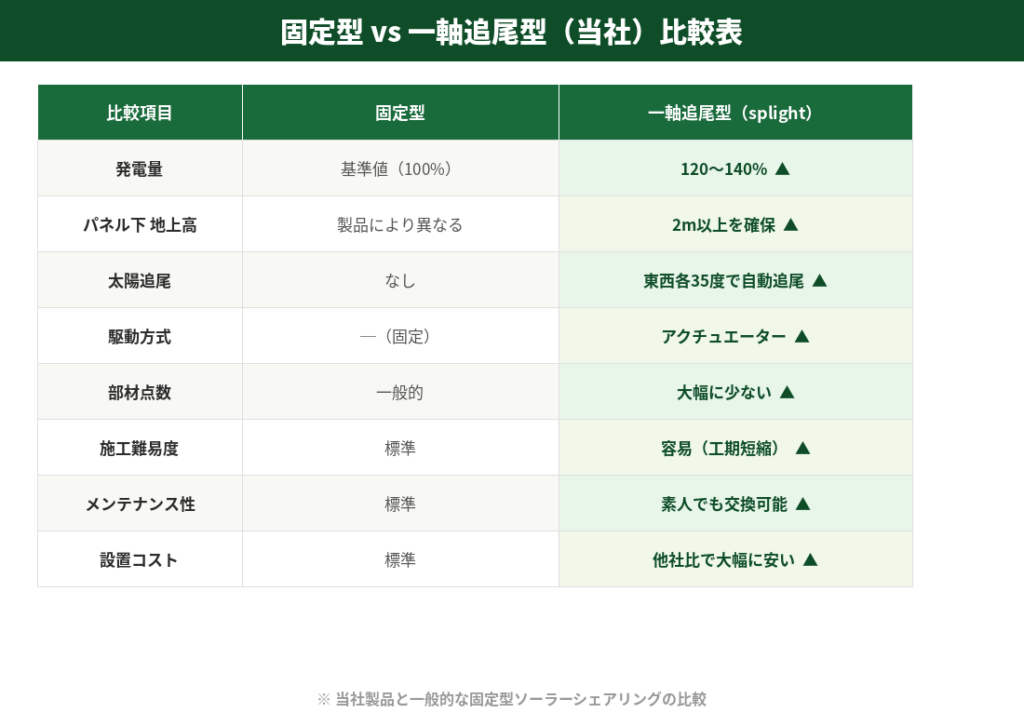The width and height of the screenshot is (1024, 726).
Task: Click the triangle beside アクチュエーター
Action: pos(801,337)
